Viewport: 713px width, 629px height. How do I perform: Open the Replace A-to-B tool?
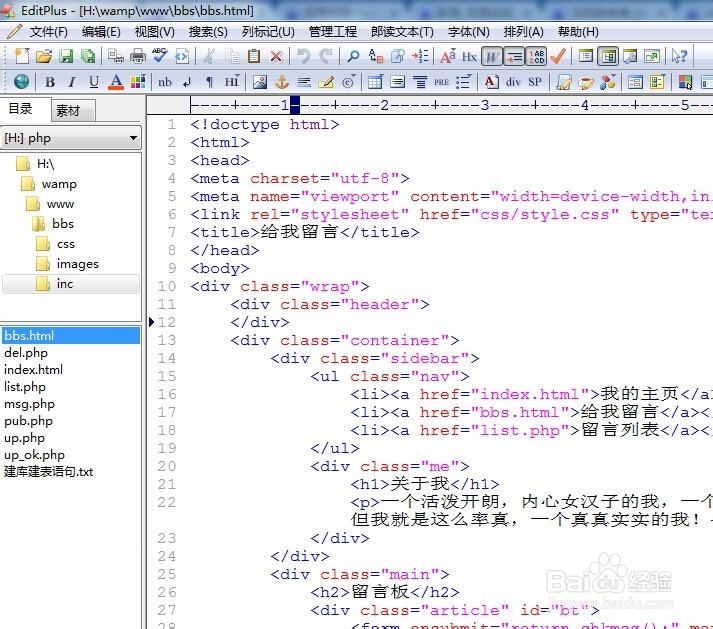[x=376, y=56]
